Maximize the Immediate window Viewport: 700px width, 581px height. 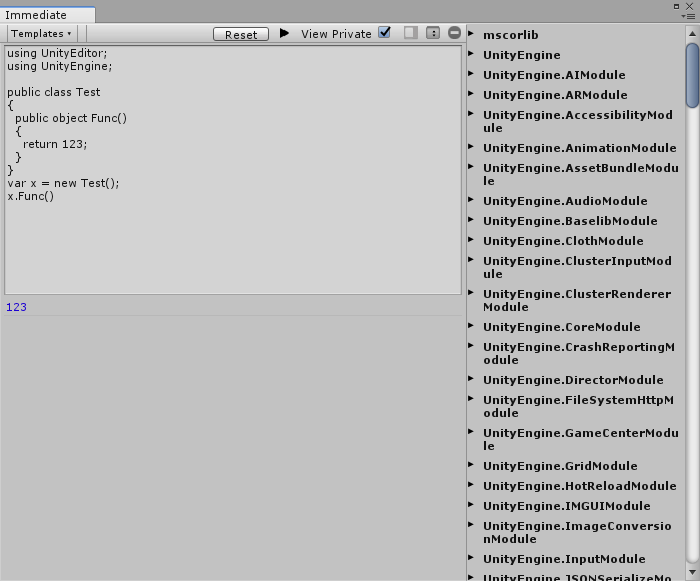(676, 6)
